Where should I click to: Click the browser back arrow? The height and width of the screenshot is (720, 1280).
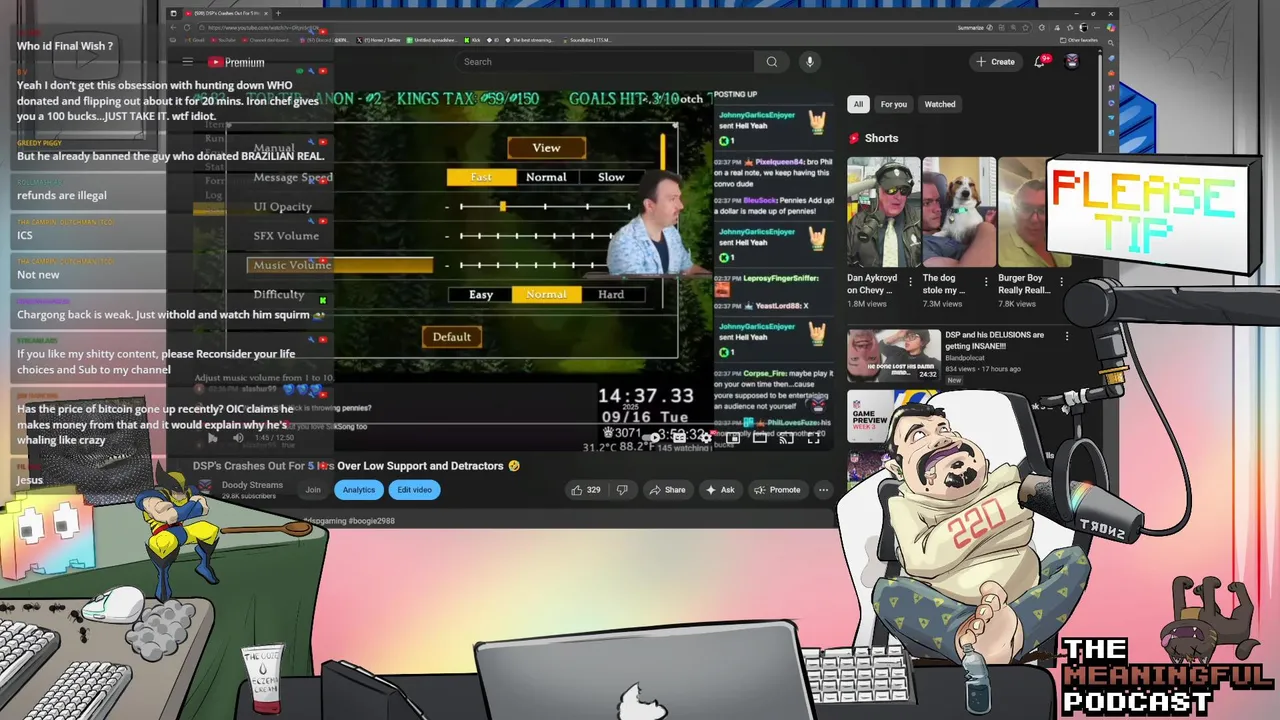pyautogui.click(x=173, y=27)
